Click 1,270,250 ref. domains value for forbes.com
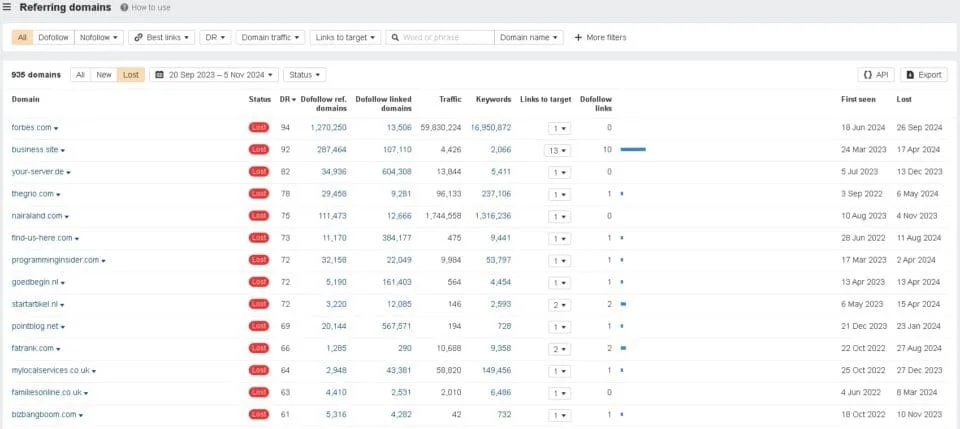 (x=329, y=127)
